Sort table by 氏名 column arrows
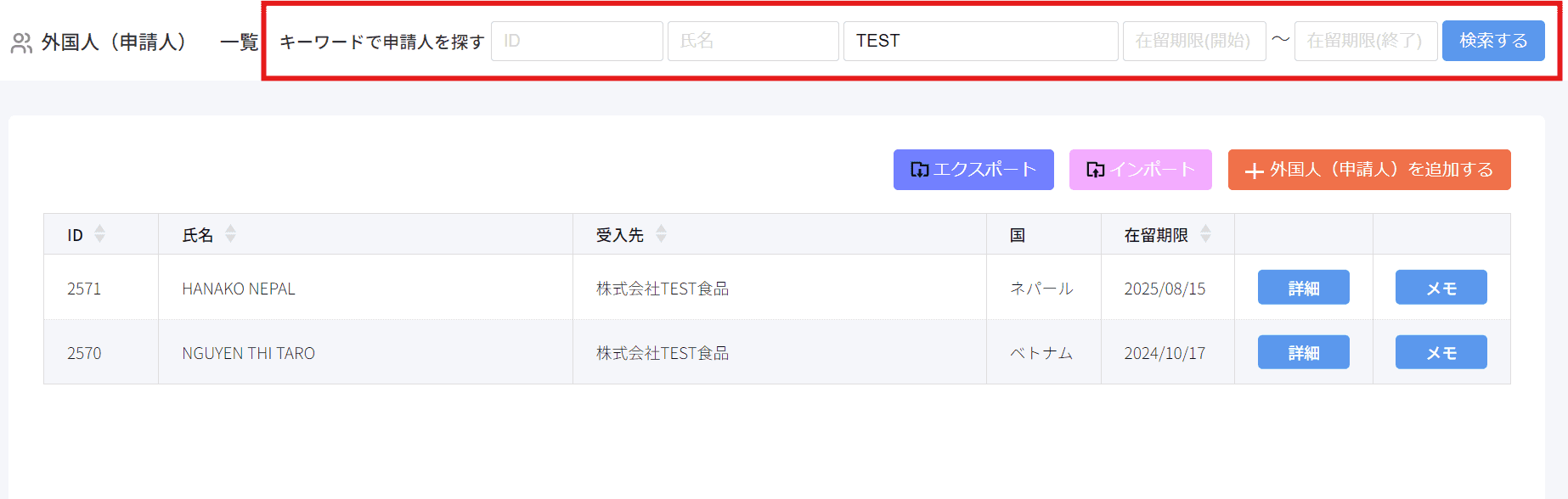Viewport: 1568px width, 499px height. (230, 234)
